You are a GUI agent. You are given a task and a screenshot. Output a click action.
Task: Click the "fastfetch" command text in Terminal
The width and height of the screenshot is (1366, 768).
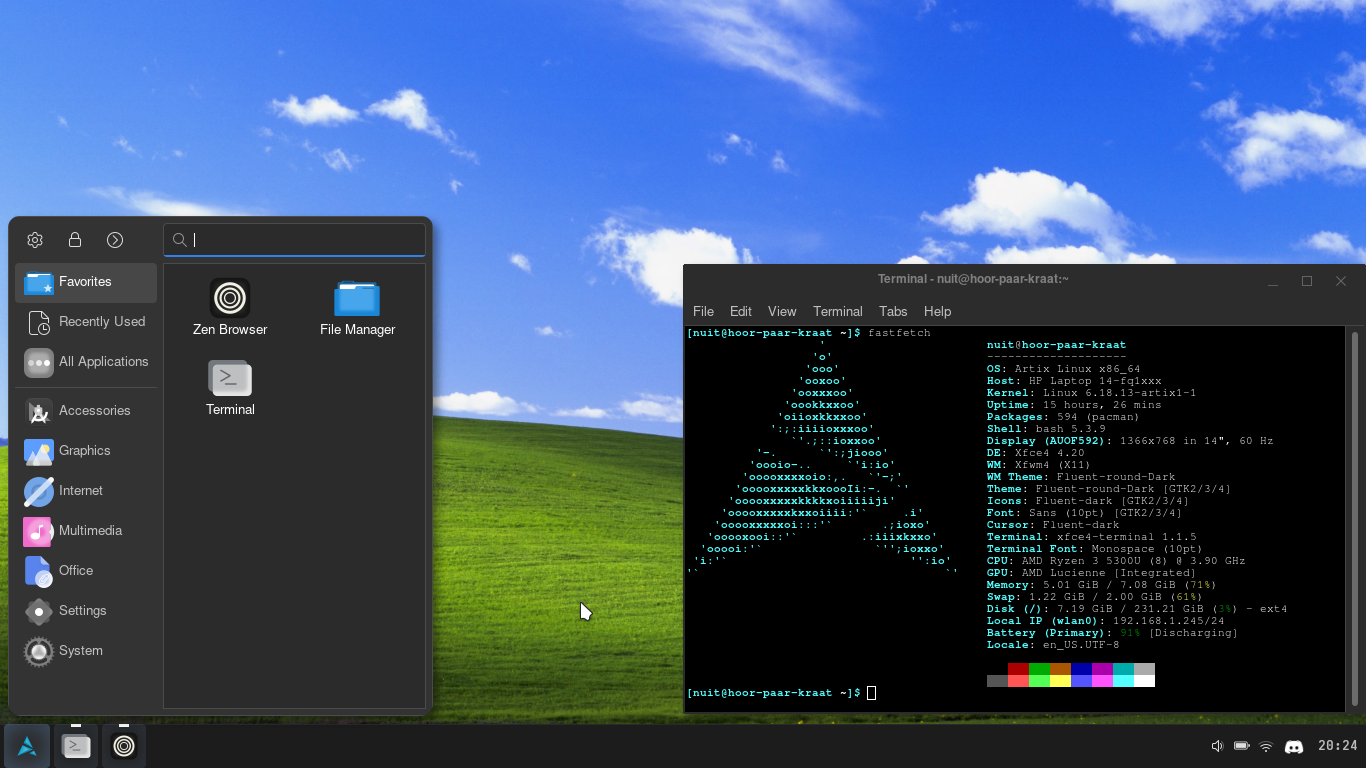(899, 333)
